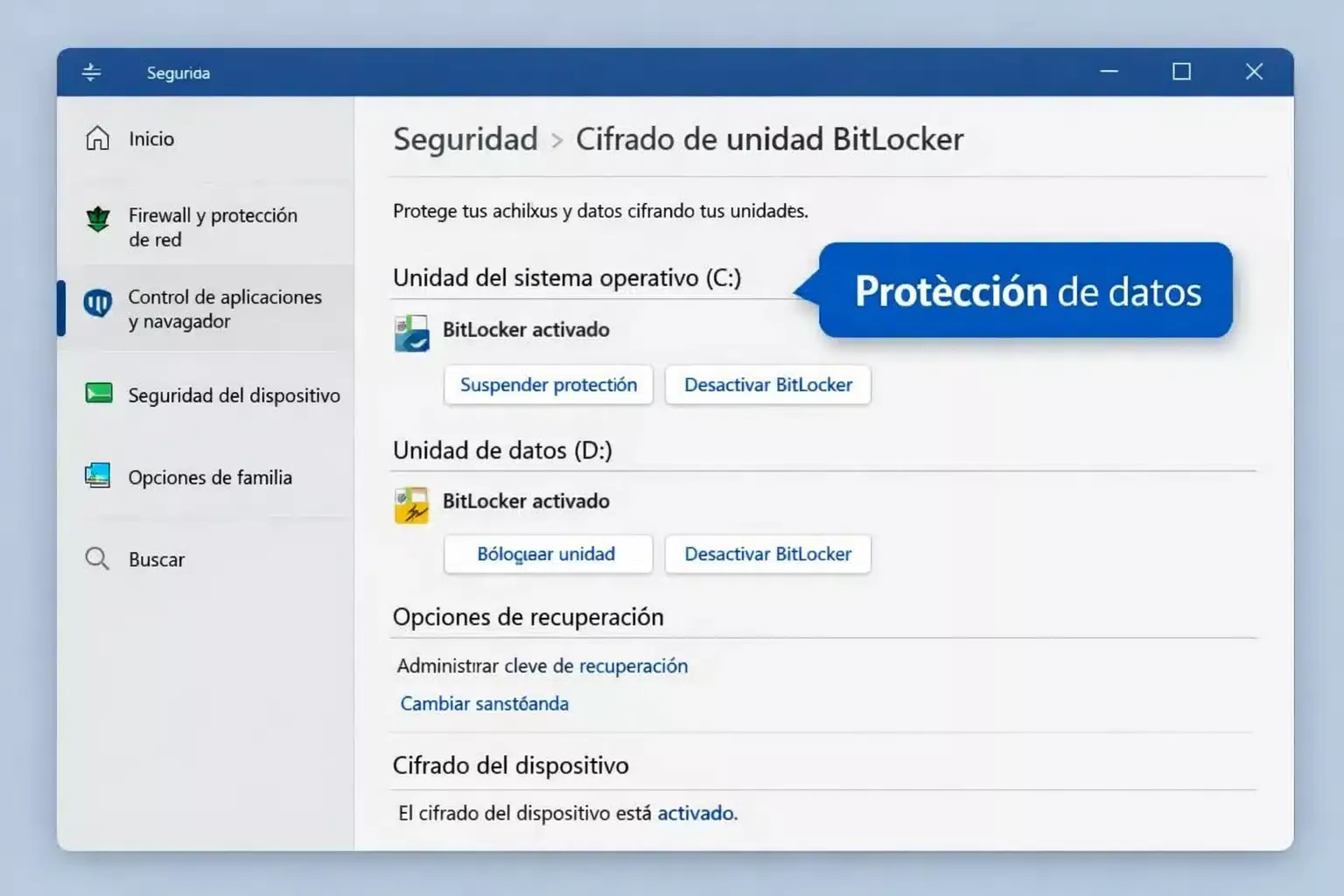Image resolution: width=1344 pixels, height=896 pixels.
Task: Click the Buscar magnifier icon
Action: (96, 558)
